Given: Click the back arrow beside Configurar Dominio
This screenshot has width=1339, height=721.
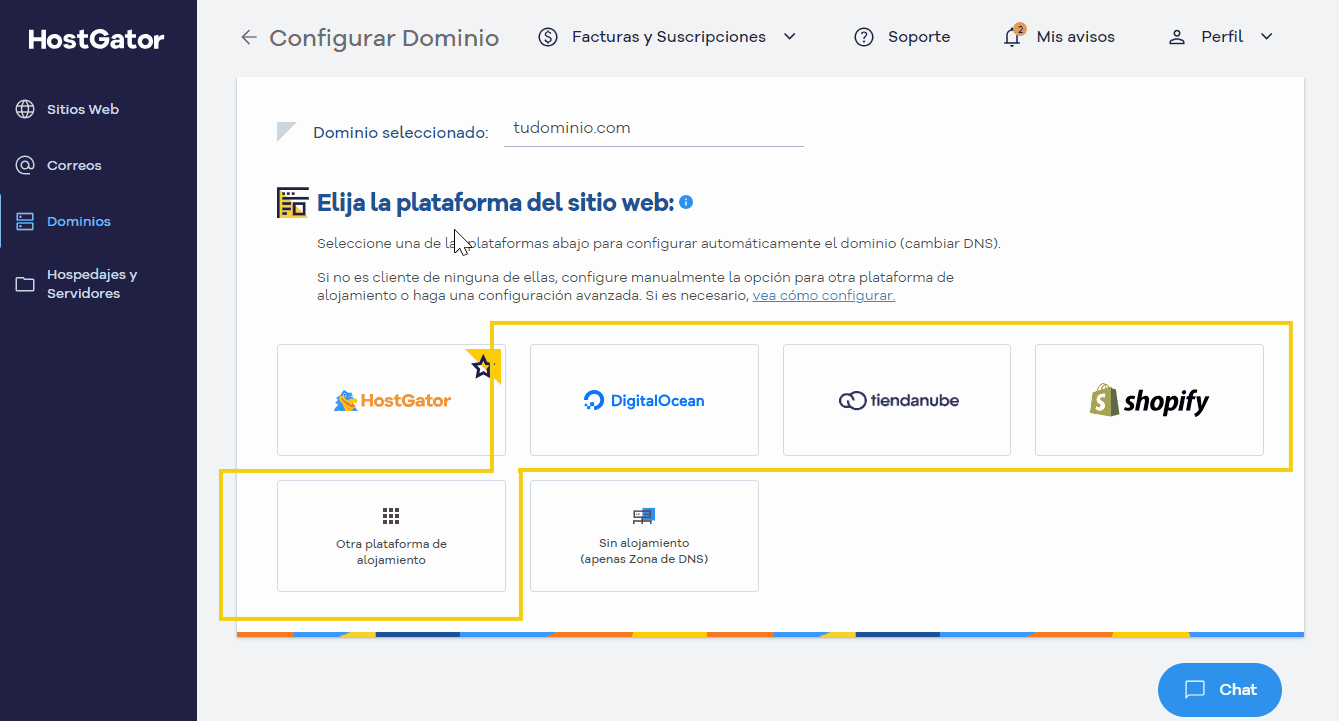Looking at the screenshot, I should point(248,38).
